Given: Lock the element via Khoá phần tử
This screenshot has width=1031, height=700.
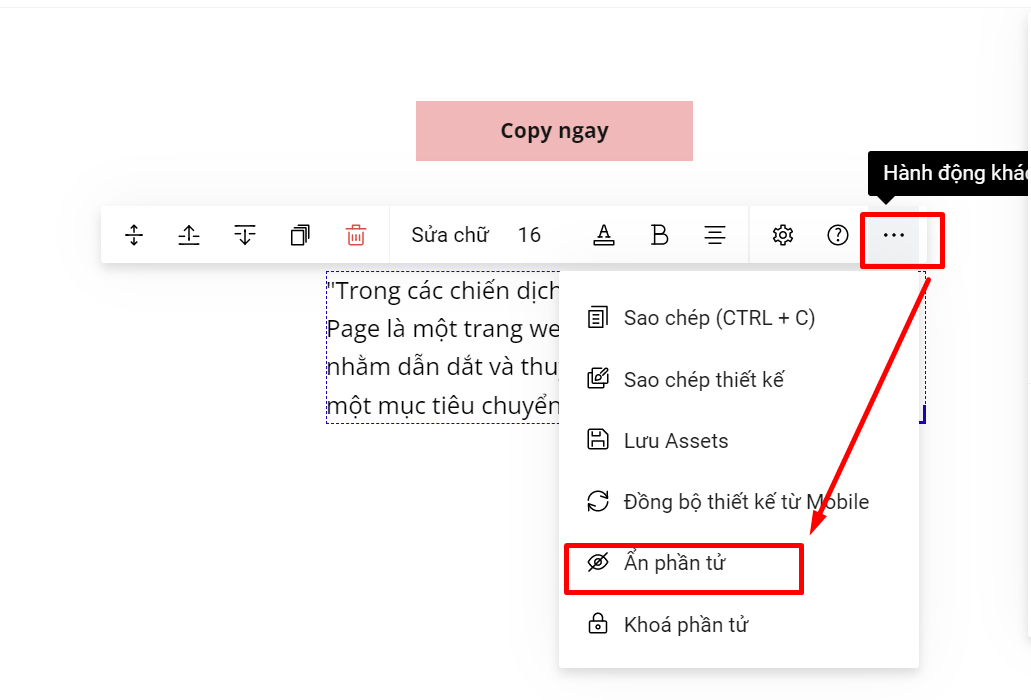Looking at the screenshot, I should 685,625.
